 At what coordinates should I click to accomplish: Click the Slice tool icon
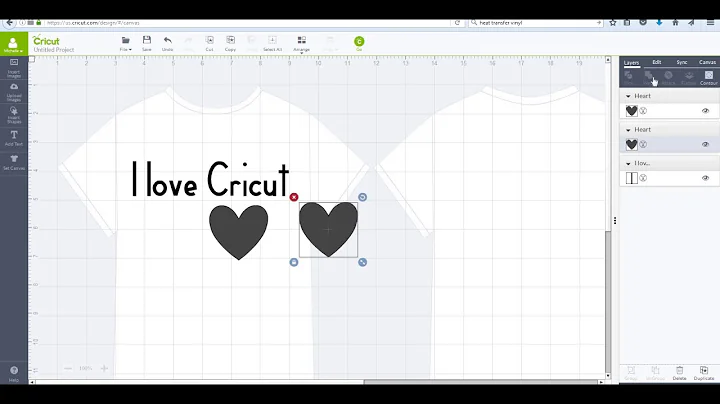(629, 78)
